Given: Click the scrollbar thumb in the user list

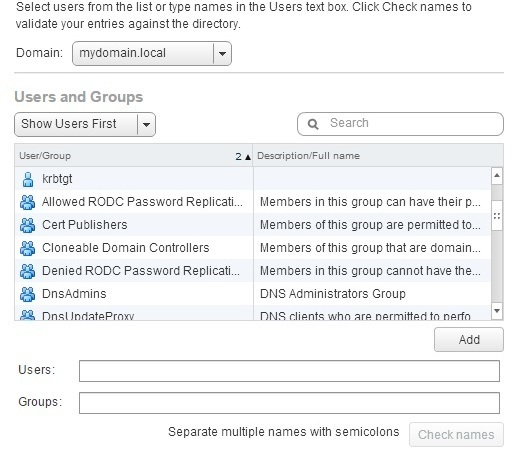Looking at the screenshot, I should [497, 215].
